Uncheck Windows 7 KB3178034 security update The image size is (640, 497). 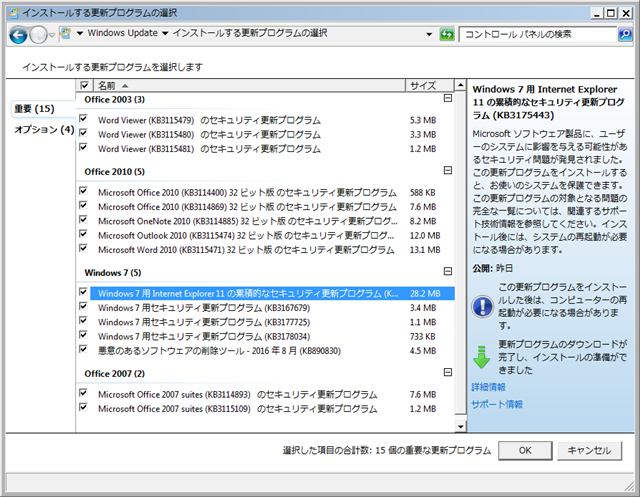tap(83, 335)
